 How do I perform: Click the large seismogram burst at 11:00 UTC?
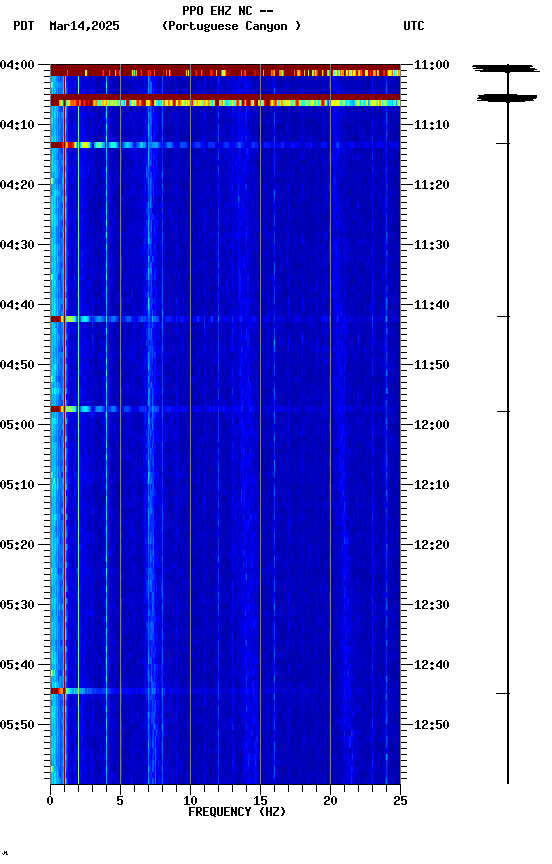[506, 69]
